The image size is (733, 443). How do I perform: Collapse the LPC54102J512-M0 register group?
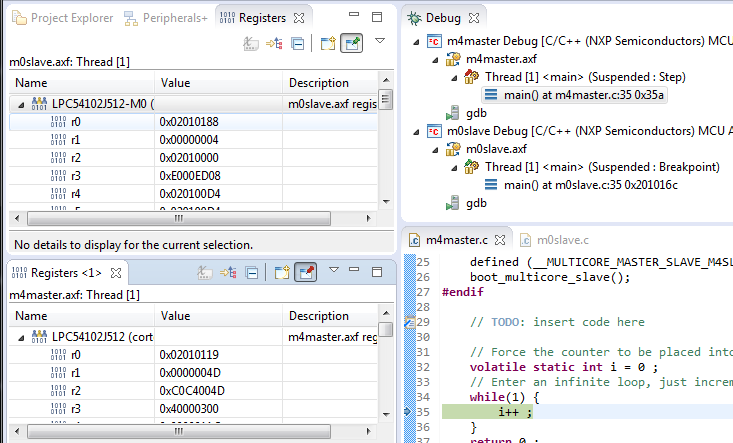pyautogui.click(x=22, y=104)
